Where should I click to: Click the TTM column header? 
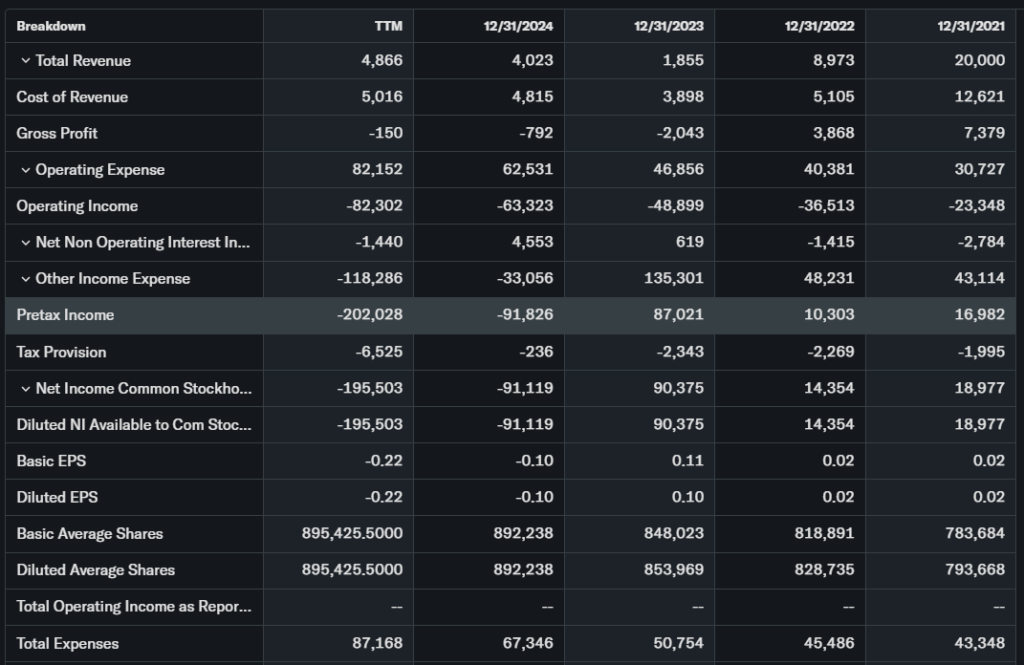point(388,26)
